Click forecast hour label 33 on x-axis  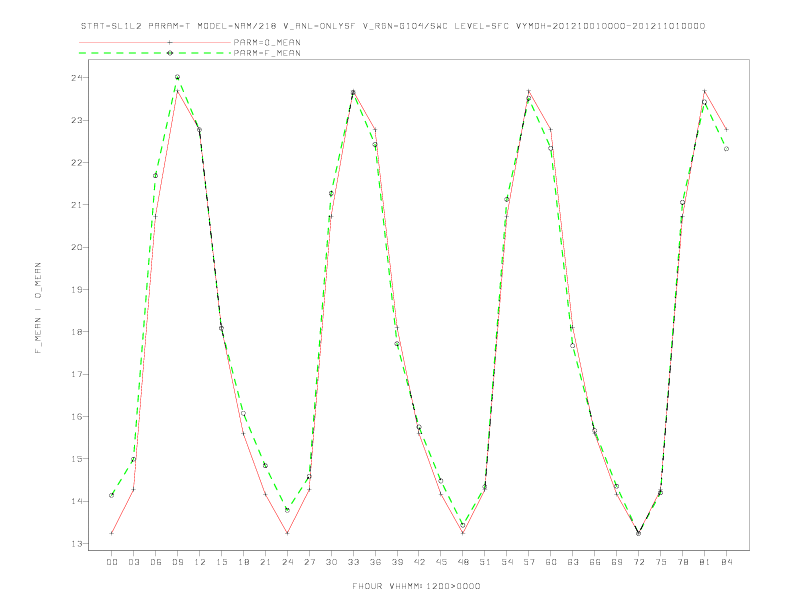[353, 562]
